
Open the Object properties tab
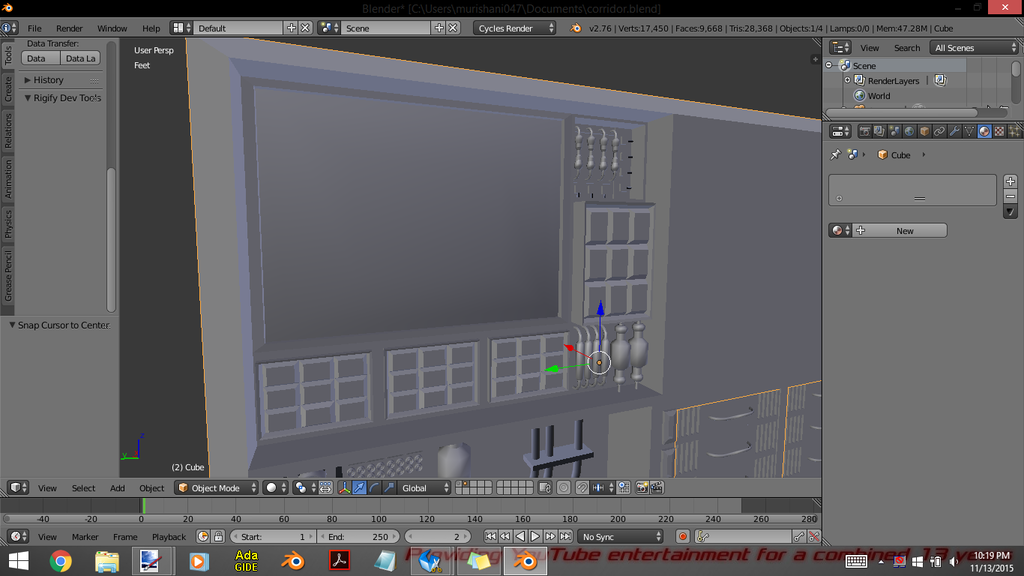coord(924,131)
